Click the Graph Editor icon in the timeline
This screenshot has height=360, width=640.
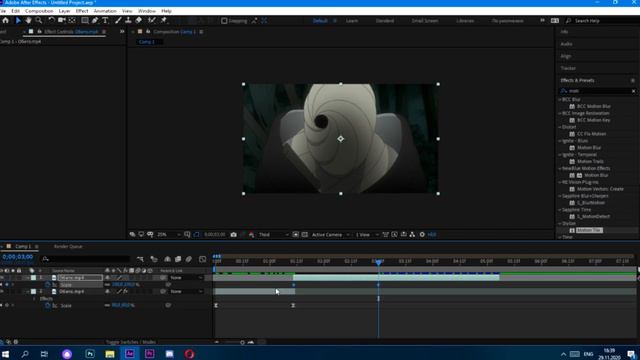(202, 259)
